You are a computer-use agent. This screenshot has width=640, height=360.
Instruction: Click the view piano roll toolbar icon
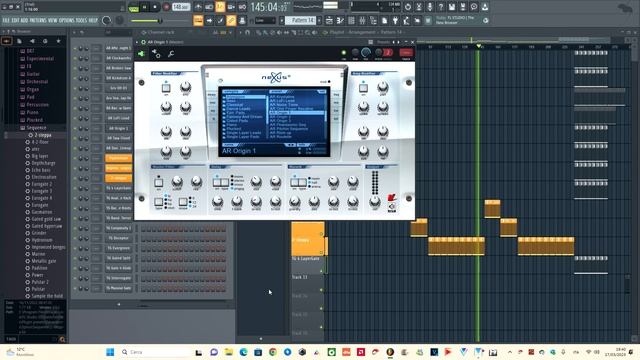tap(340, 20)
